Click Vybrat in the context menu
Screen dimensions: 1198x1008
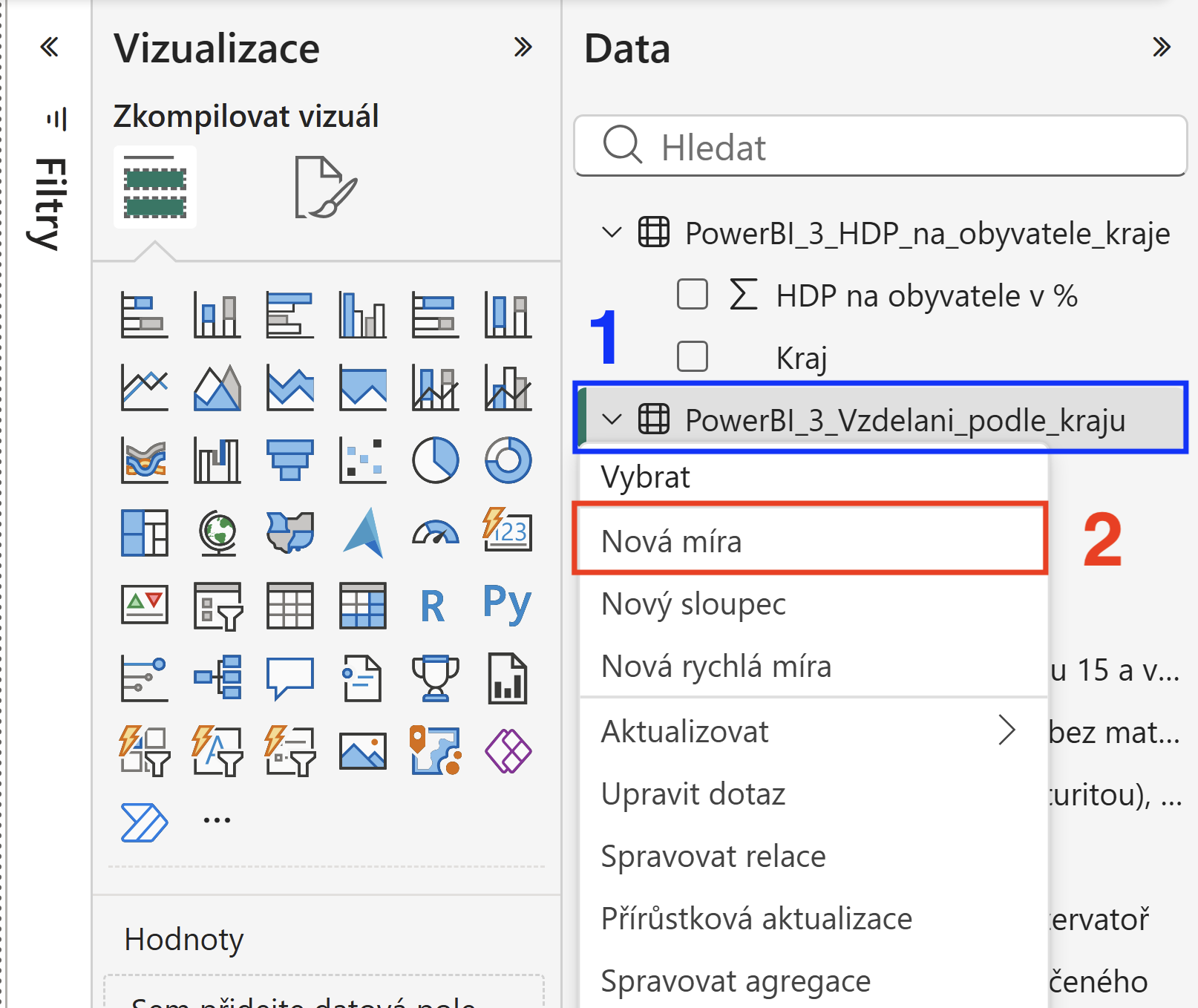point(813,477)
